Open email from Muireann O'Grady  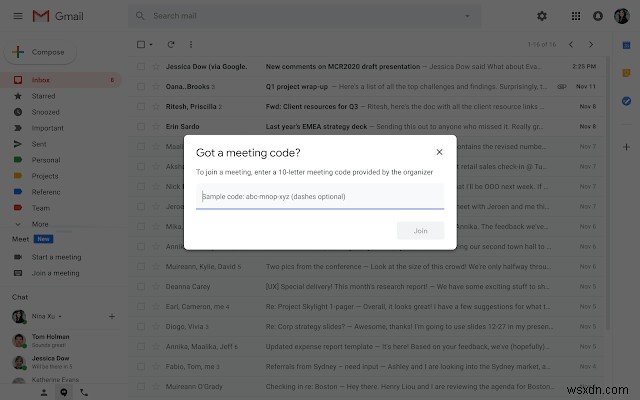[x=367, y=387]
